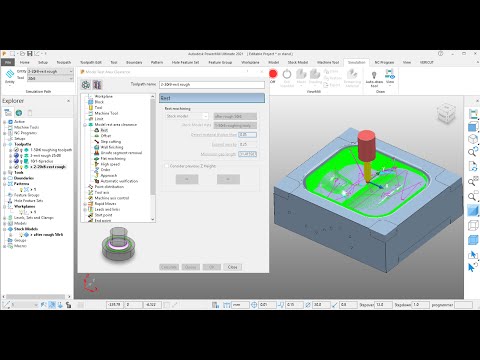Select the Explorer globe tab icon
The image size is (480, 360).
click(19, 113)
